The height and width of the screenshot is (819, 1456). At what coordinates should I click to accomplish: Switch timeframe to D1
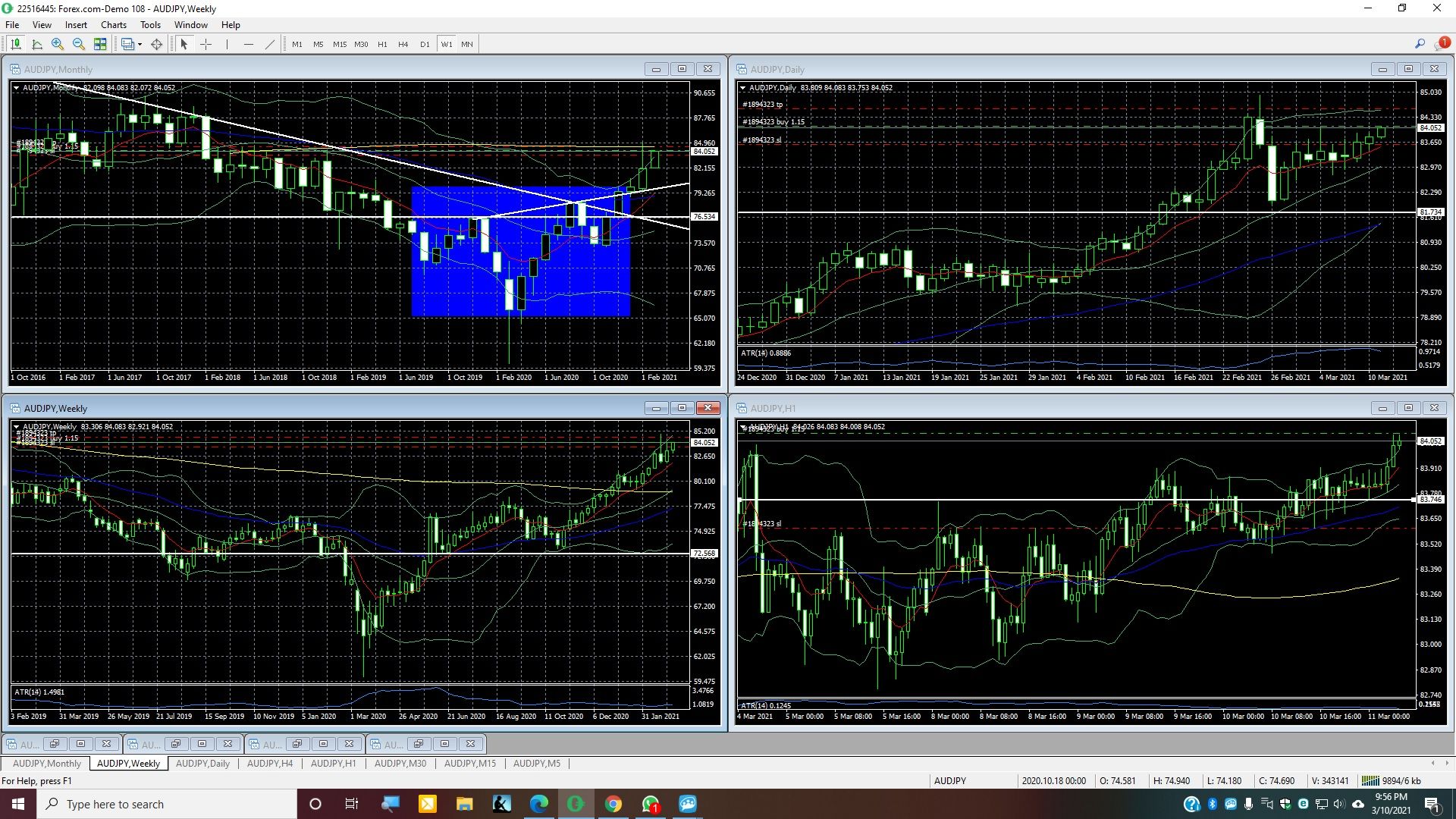425,44
